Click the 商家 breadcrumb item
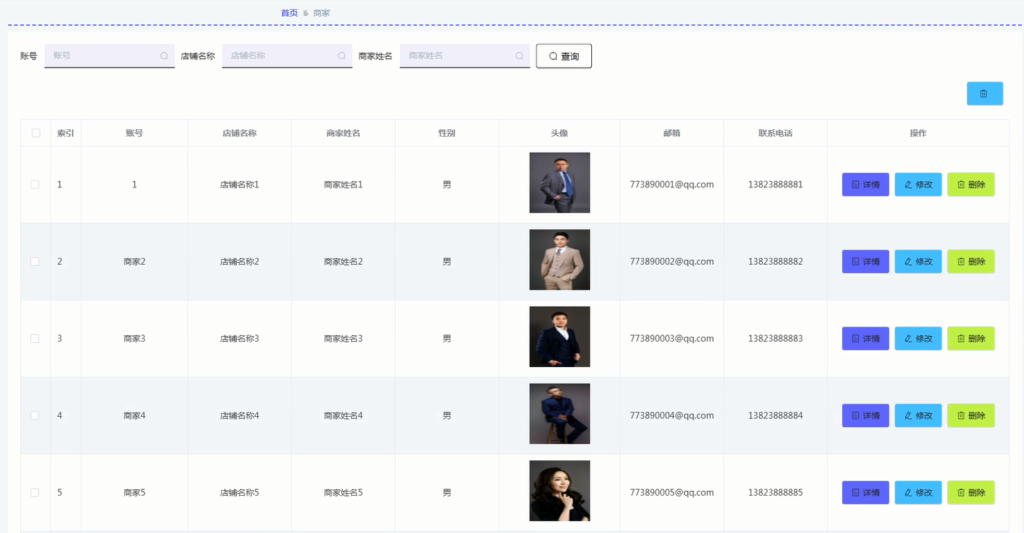1024x533 pixels. tap(322, 13)
